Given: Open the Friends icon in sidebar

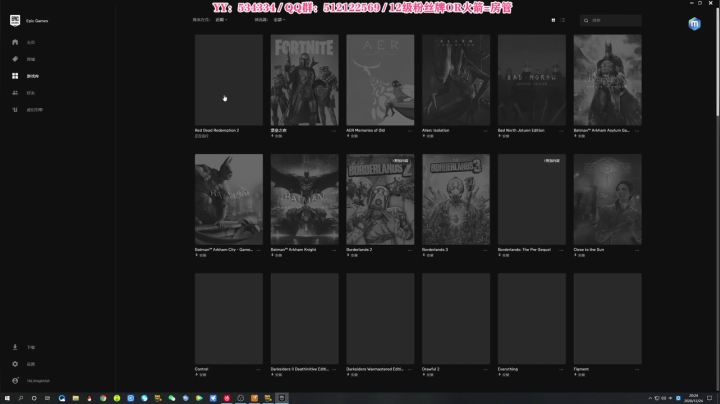Looking at the screenshot, I should pyautogui.click(x=15, y=93).
